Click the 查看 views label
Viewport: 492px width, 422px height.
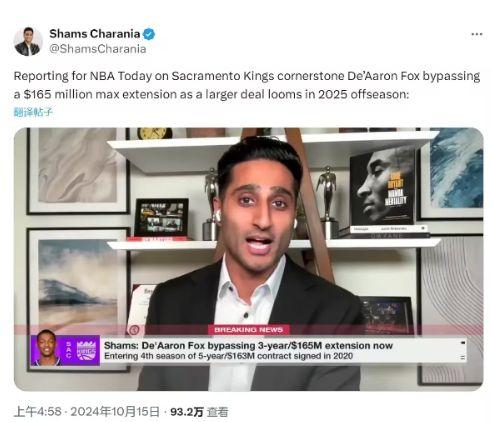coord(217,412)
